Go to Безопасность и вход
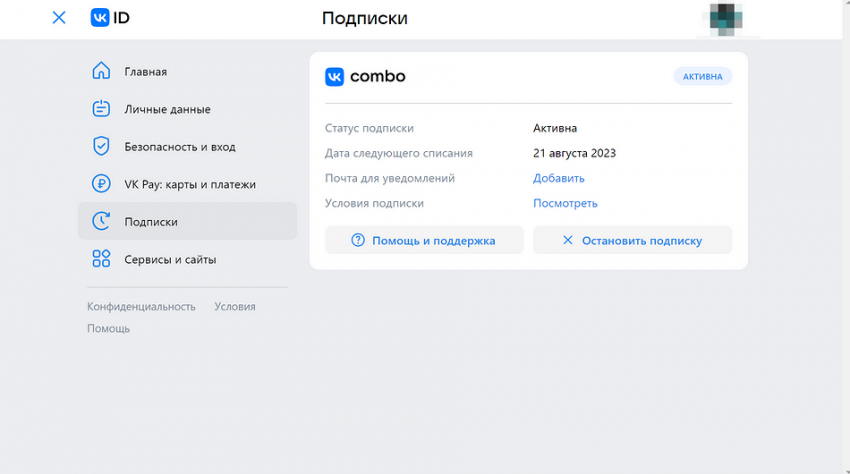 tap(180, 147)
